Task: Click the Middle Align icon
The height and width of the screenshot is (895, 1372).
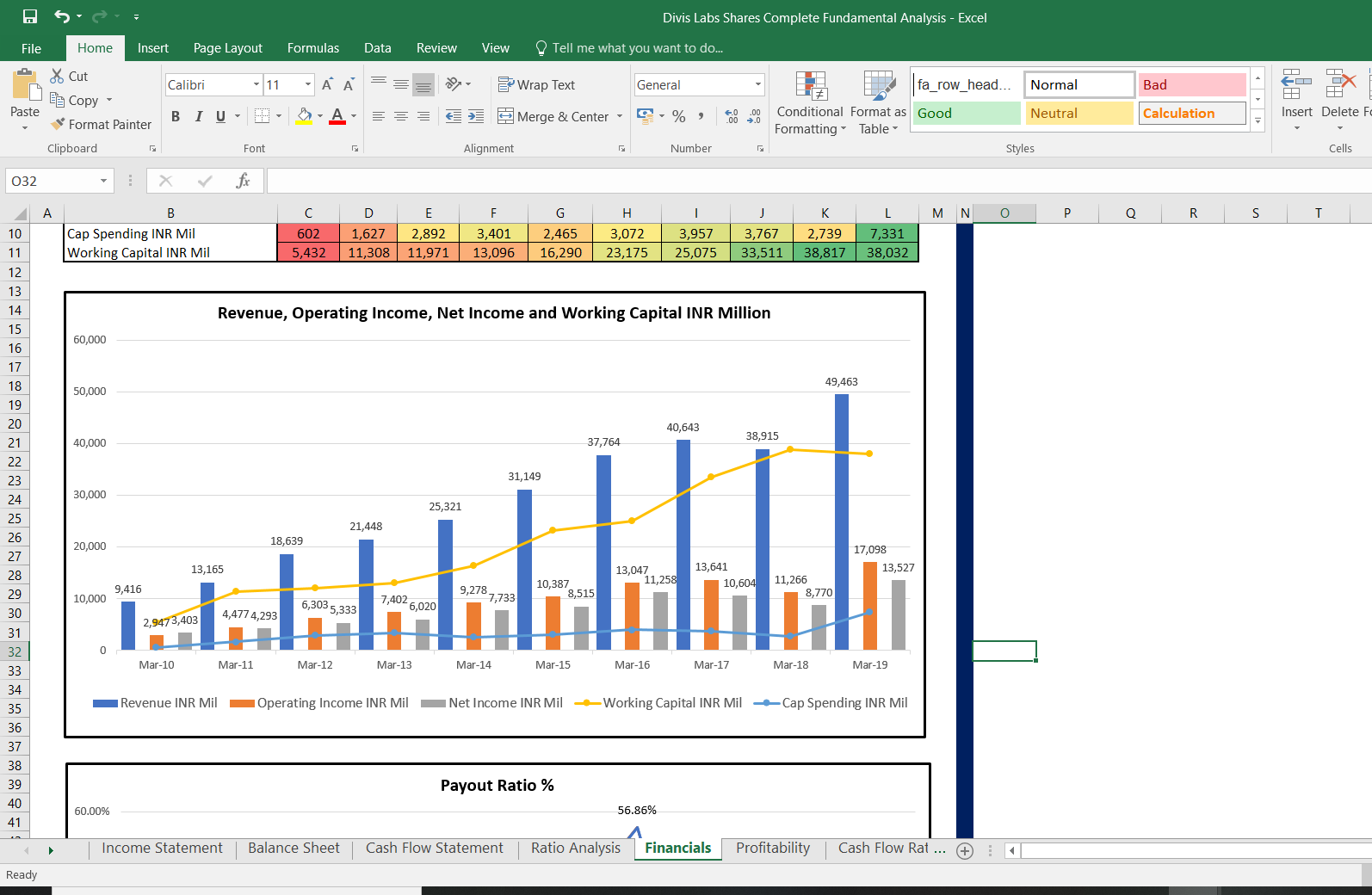Action: coord(401,84)
